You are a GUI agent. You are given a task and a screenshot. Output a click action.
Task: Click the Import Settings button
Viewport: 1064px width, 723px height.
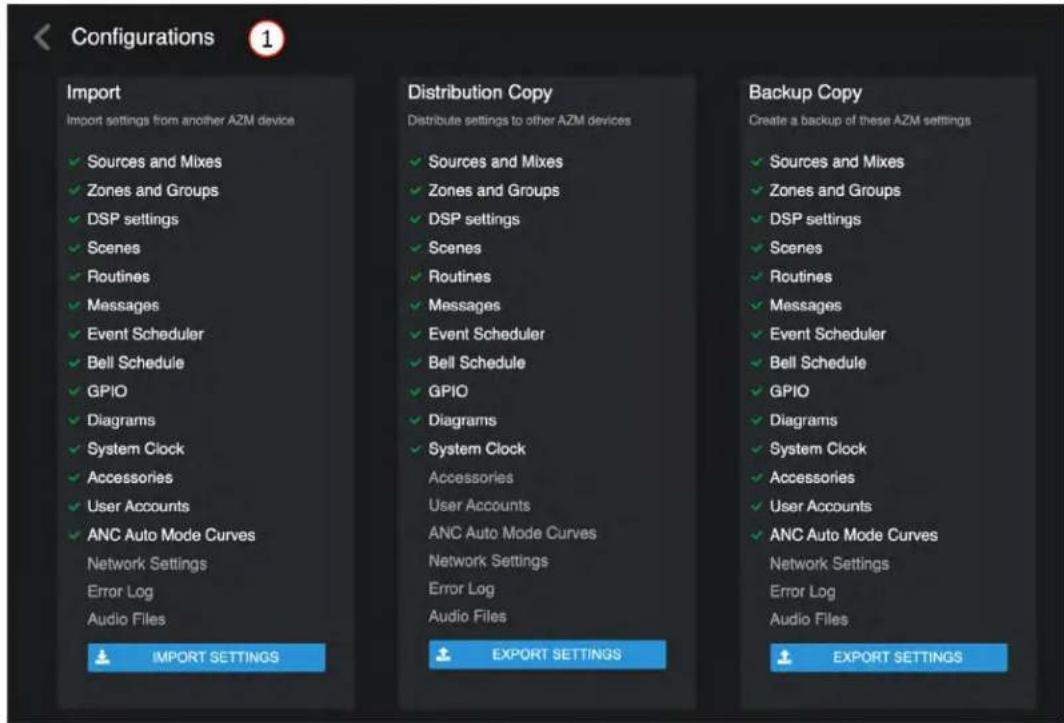pos(206,657)
